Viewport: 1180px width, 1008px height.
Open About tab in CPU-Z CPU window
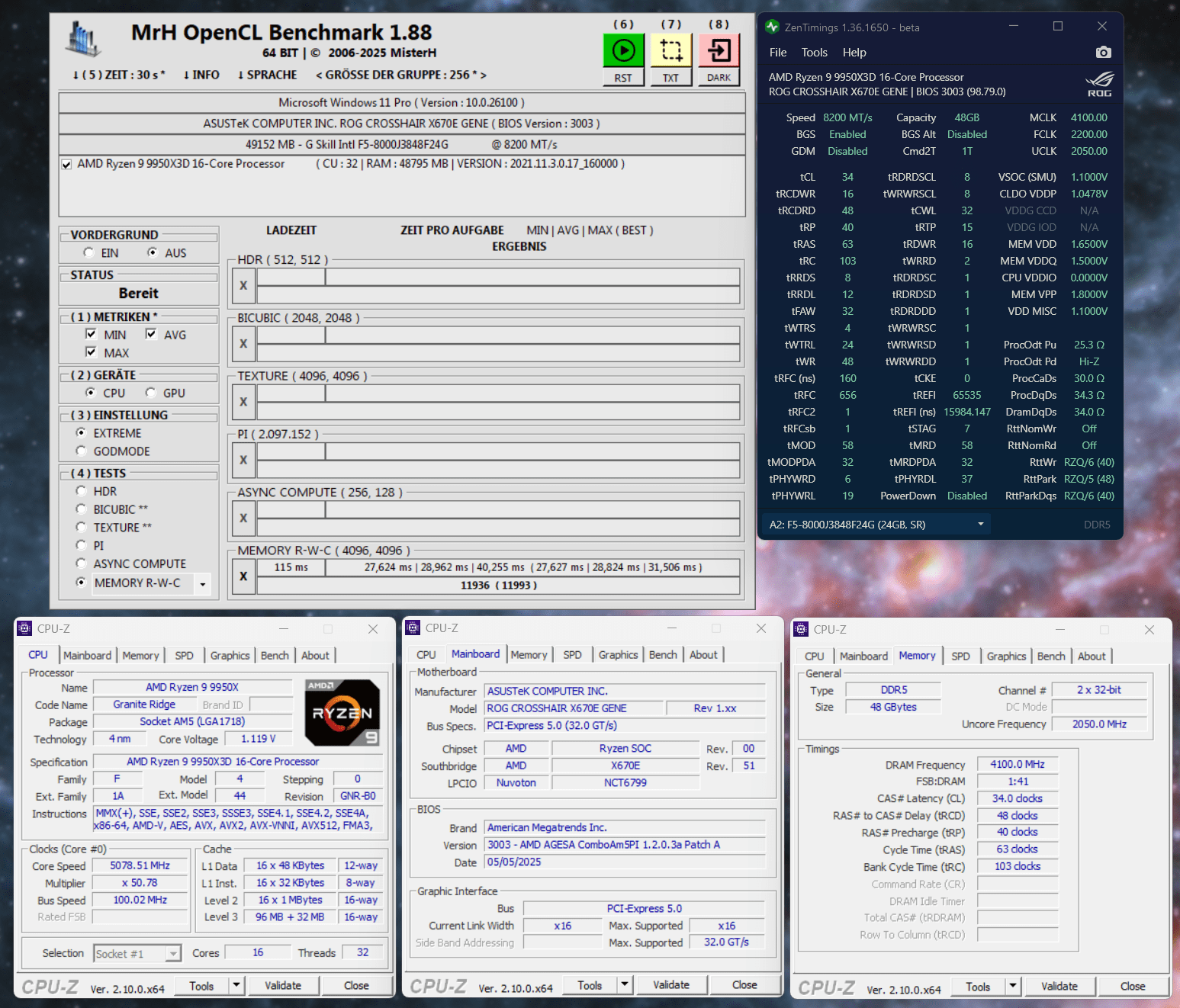tap(315, 655)
